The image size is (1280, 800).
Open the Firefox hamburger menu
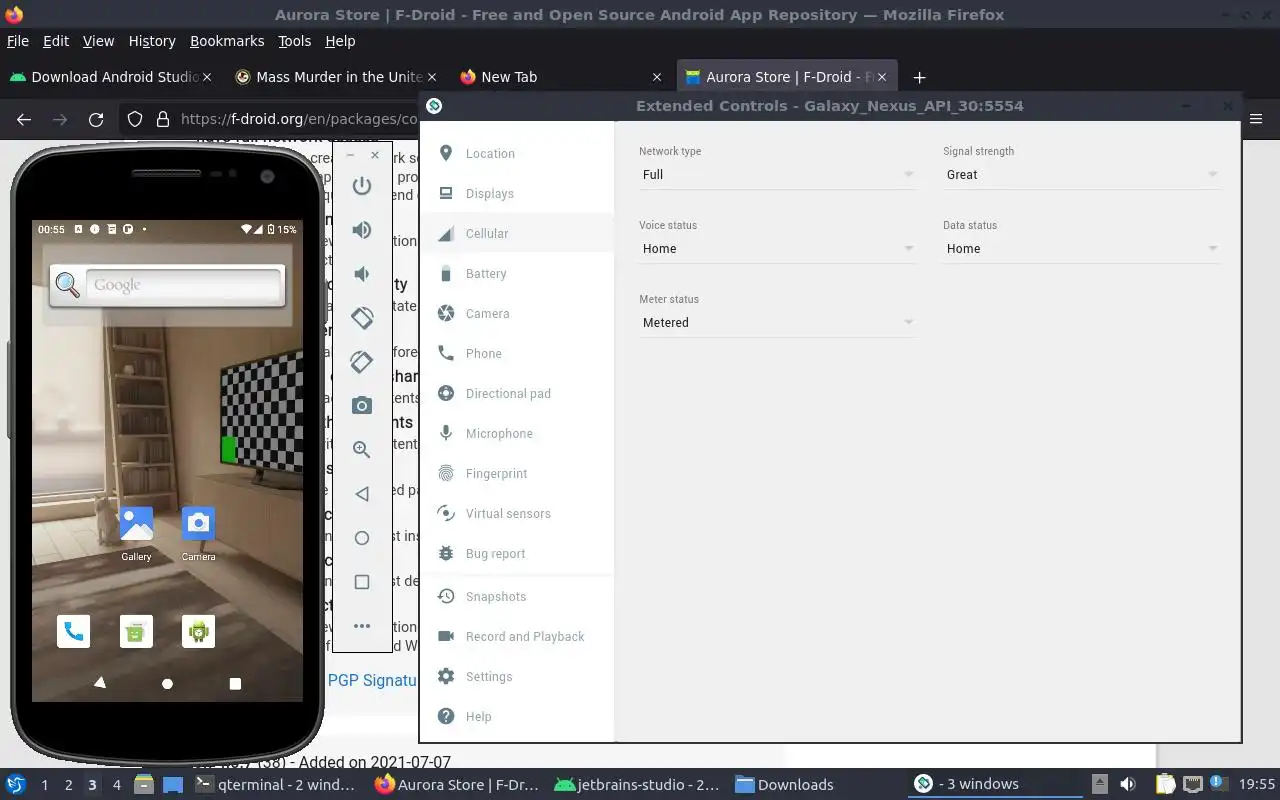[x=1257, y=119]
